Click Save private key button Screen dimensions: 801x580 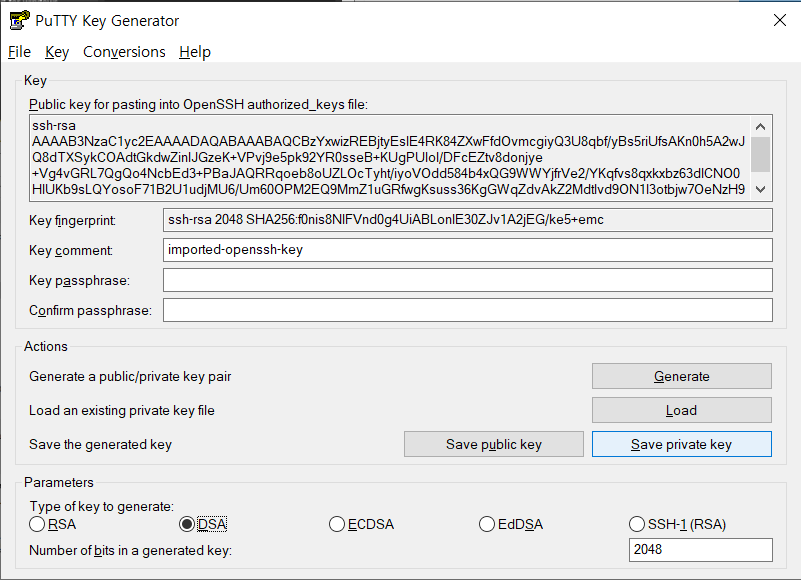(681, 445)
